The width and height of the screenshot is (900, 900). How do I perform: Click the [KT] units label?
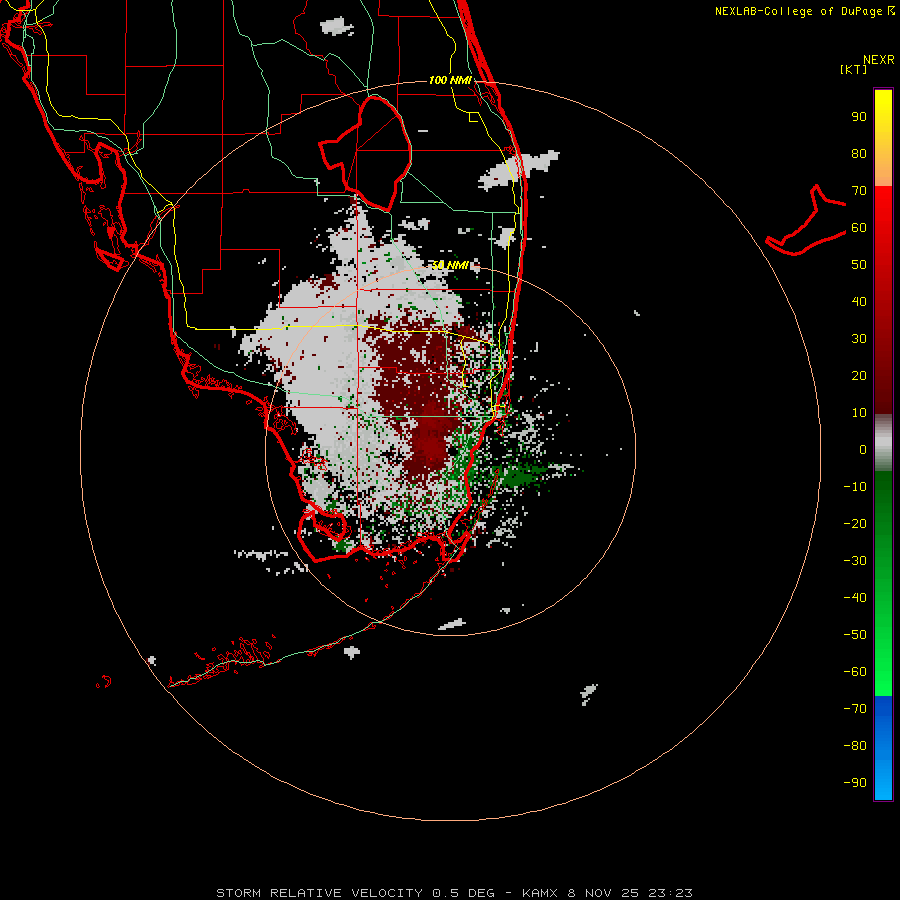tap(854, 69)
